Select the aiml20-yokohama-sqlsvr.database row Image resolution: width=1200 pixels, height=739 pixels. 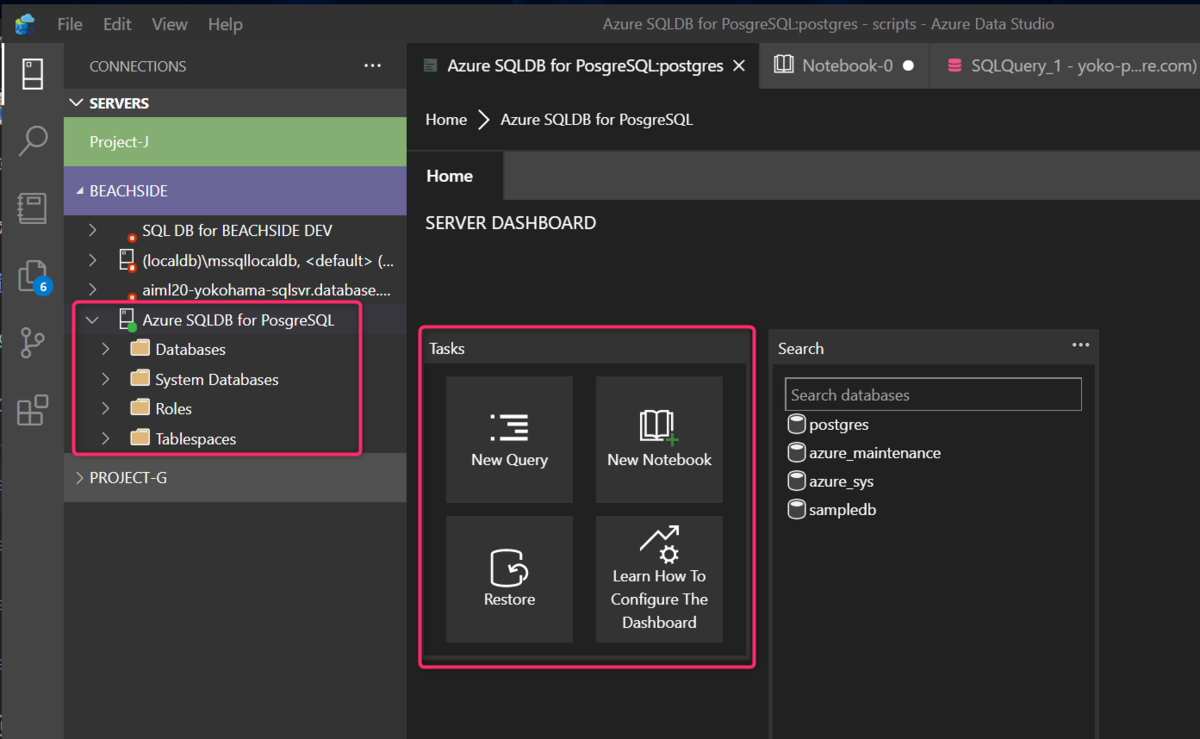tap(235, 290)
